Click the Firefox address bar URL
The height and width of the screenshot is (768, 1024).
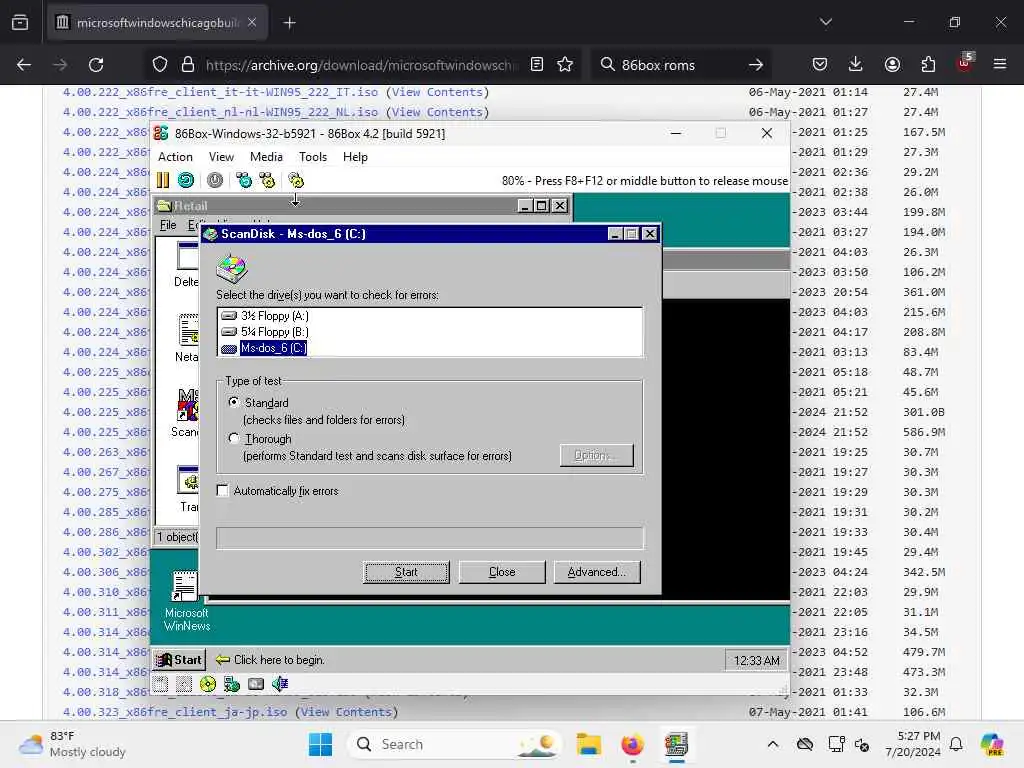pos(359,65)
